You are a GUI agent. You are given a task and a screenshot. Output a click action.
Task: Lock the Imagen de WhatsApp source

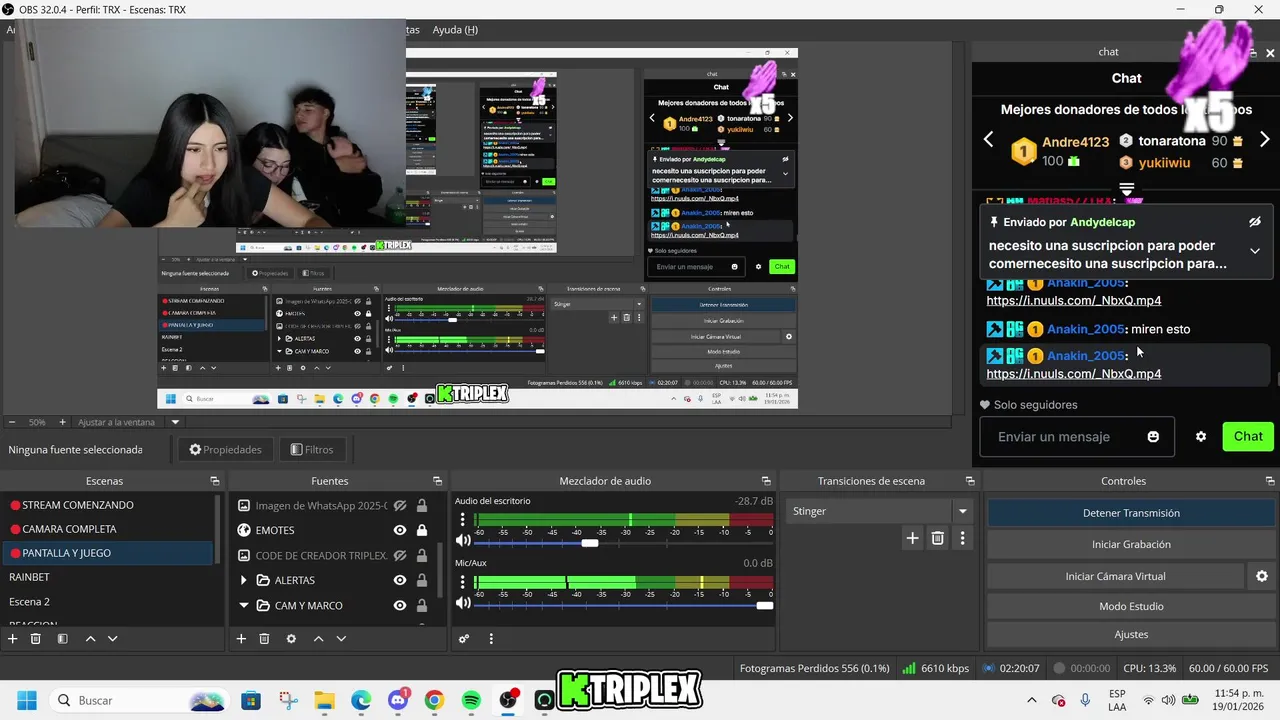point(422,506)
